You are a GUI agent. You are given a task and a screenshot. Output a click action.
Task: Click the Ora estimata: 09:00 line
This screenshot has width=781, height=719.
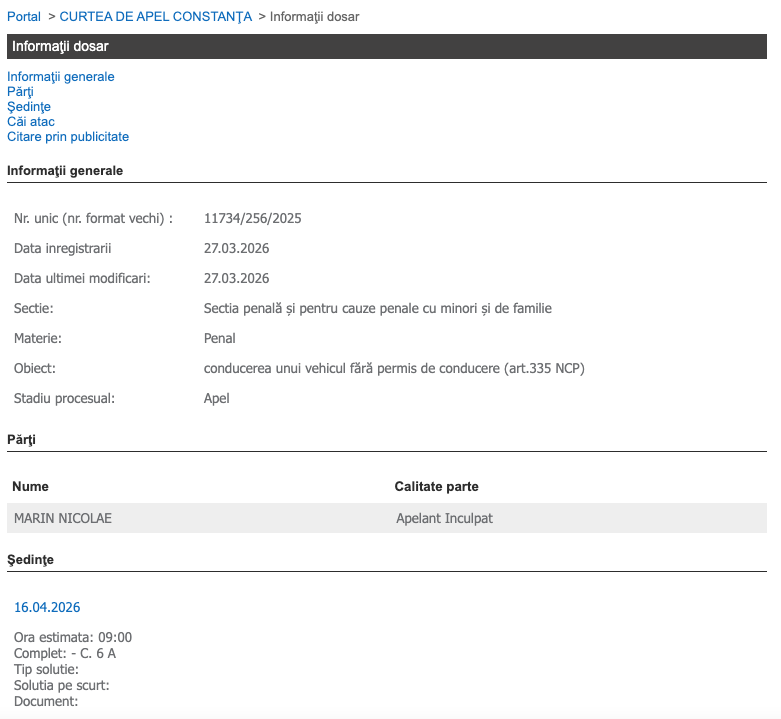[73, 638]
